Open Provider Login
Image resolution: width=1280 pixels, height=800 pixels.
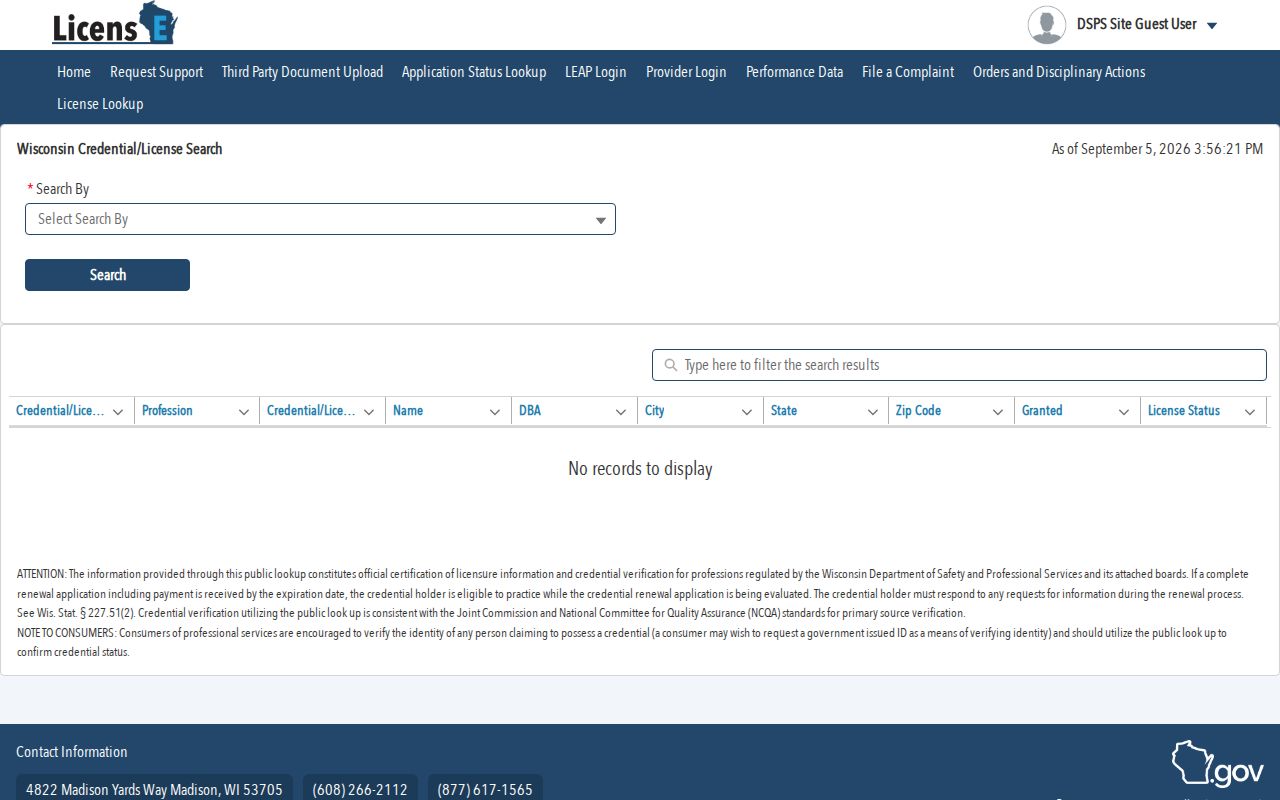click(686, 72)
